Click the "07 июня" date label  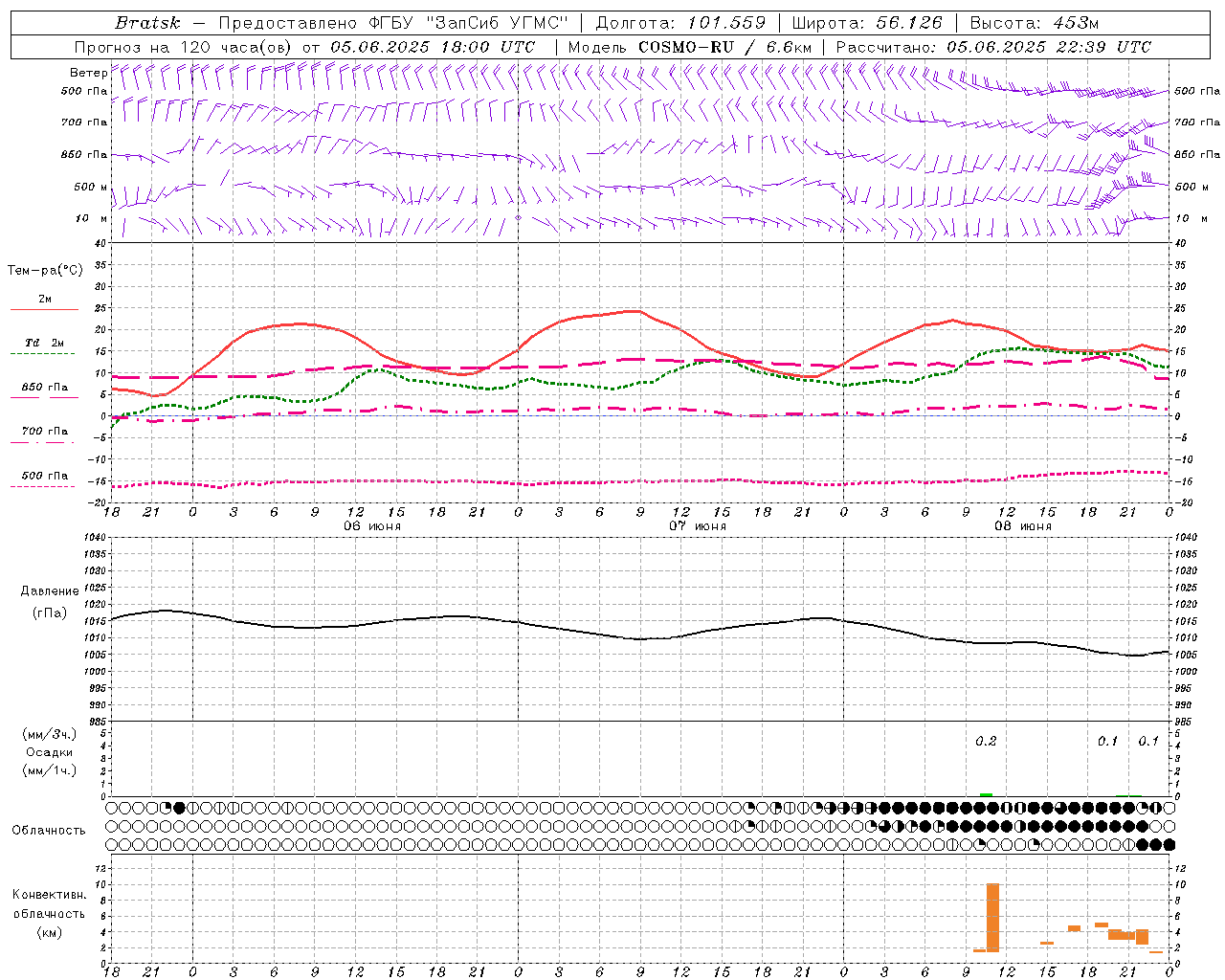pyautogui.click(x=698, y=526)
